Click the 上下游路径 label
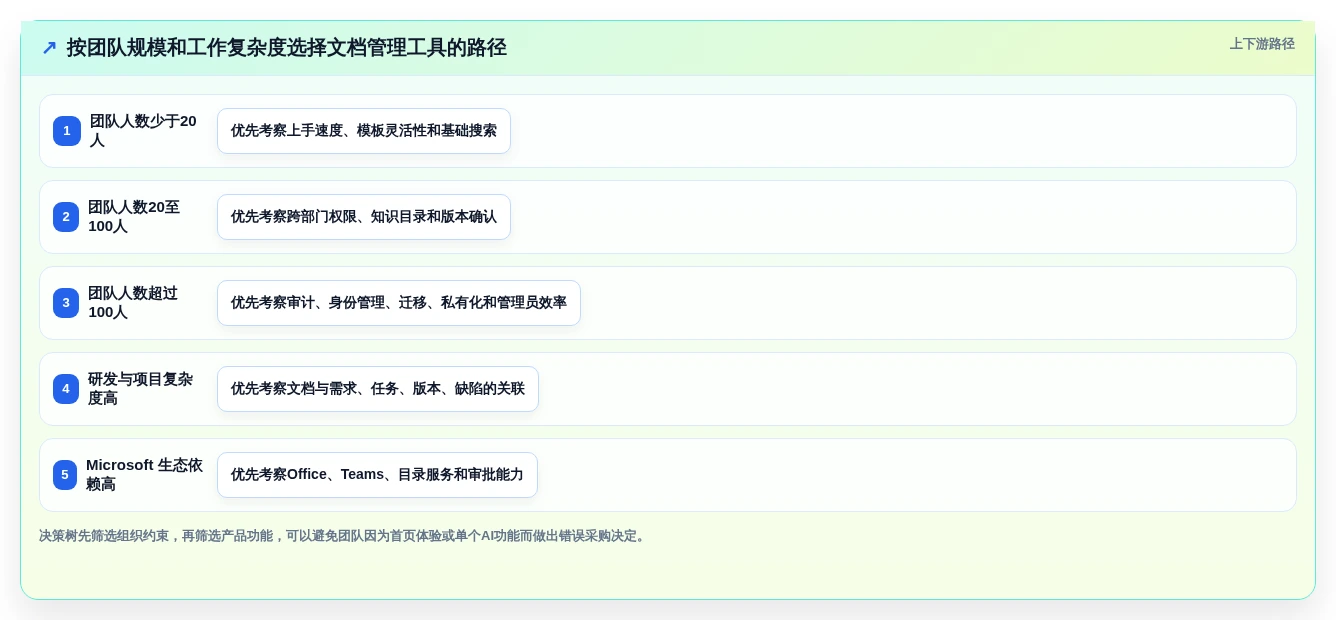 pyautogui.click(x=1262, y=44)
